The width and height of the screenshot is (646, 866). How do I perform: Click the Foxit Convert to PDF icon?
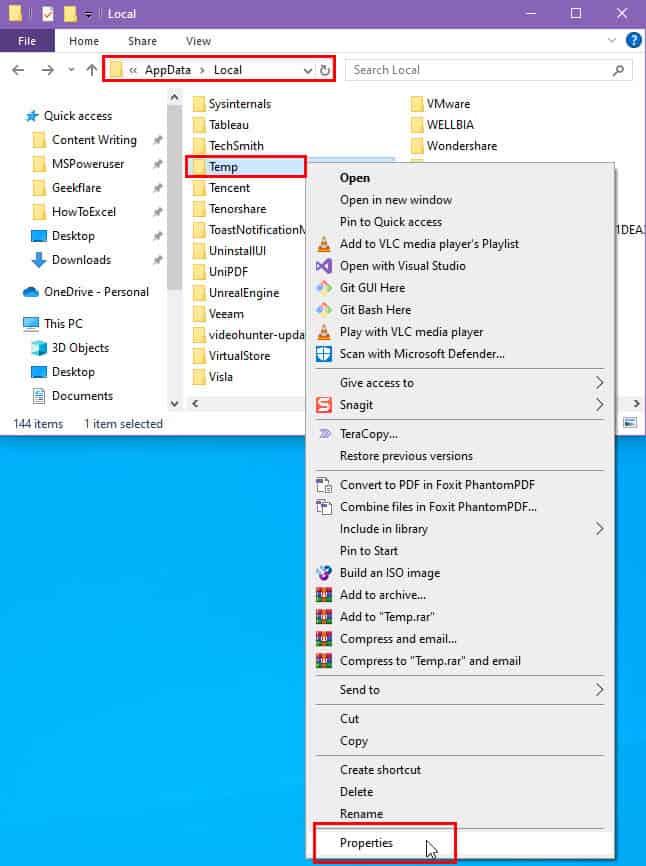[324, 485]
